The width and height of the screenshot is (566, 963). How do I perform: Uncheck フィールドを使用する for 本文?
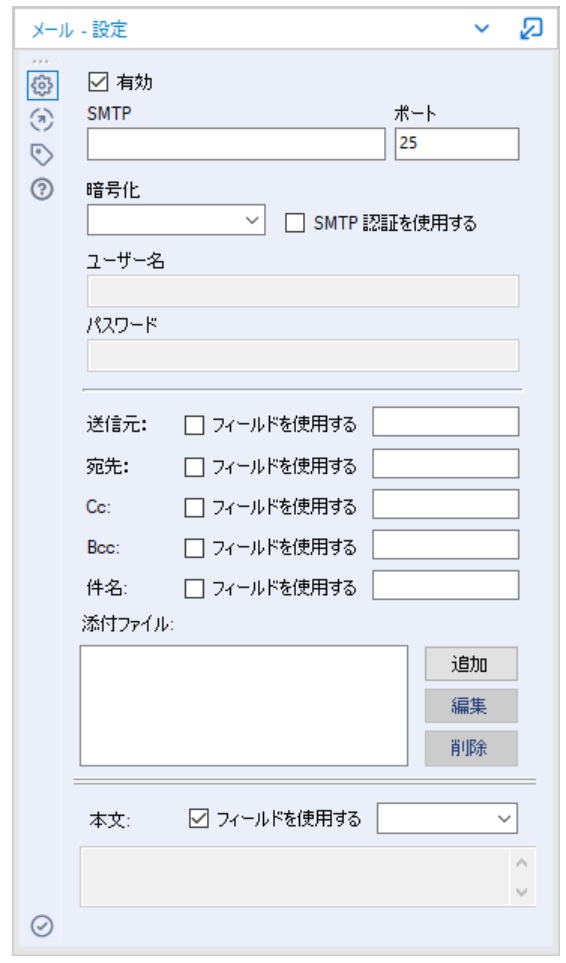pos(198,819)
